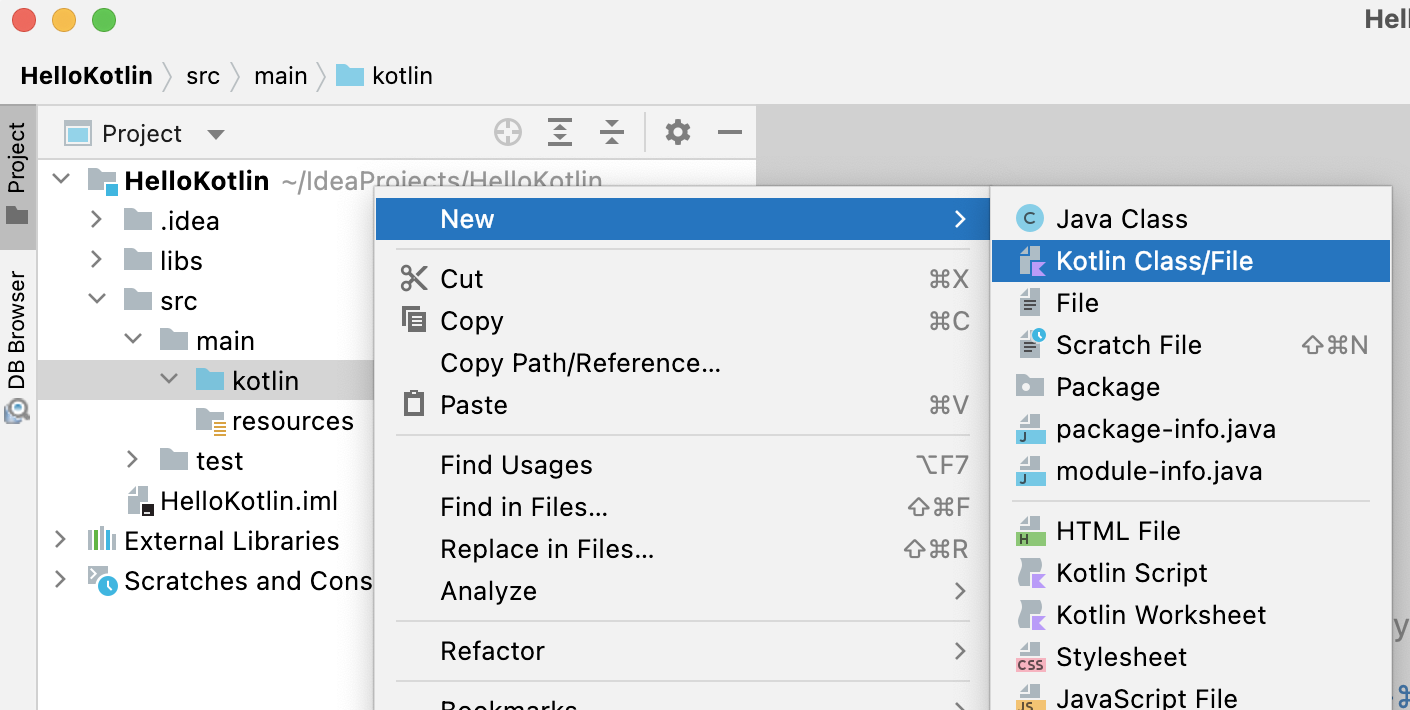Expand Scratches and Consoles node

point(60,580)
